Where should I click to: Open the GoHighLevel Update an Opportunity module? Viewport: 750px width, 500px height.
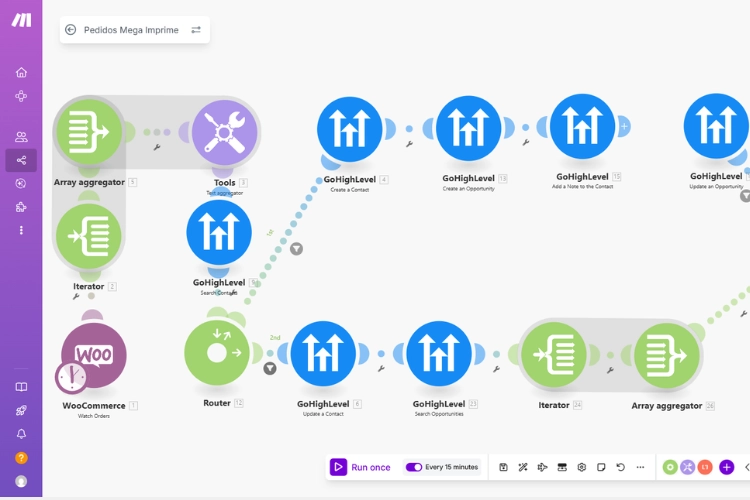[x=716, y=126]
